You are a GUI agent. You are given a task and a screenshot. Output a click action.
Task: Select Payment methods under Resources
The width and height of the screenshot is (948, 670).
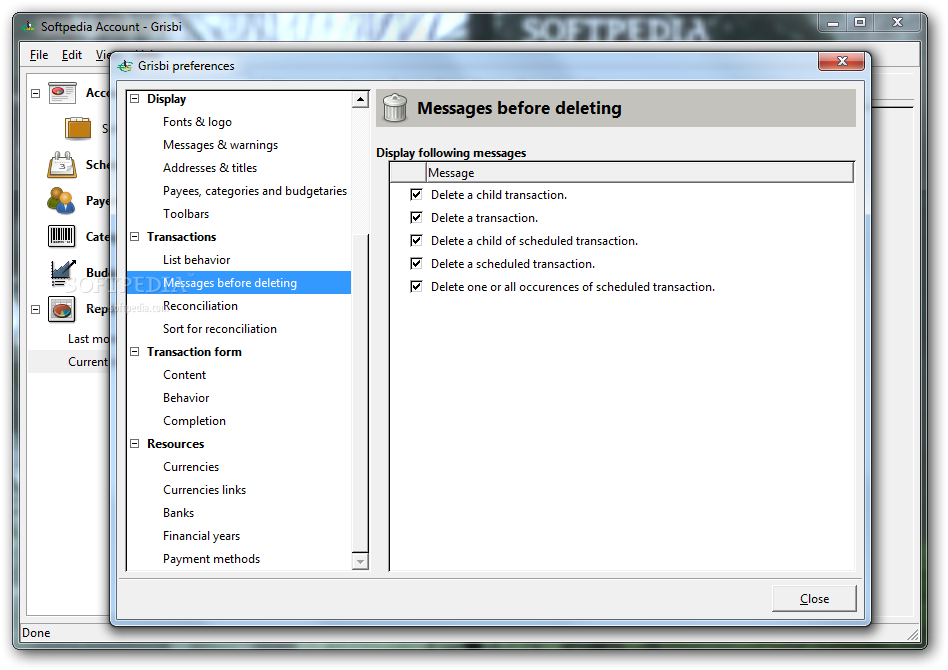tap(212, 559)
